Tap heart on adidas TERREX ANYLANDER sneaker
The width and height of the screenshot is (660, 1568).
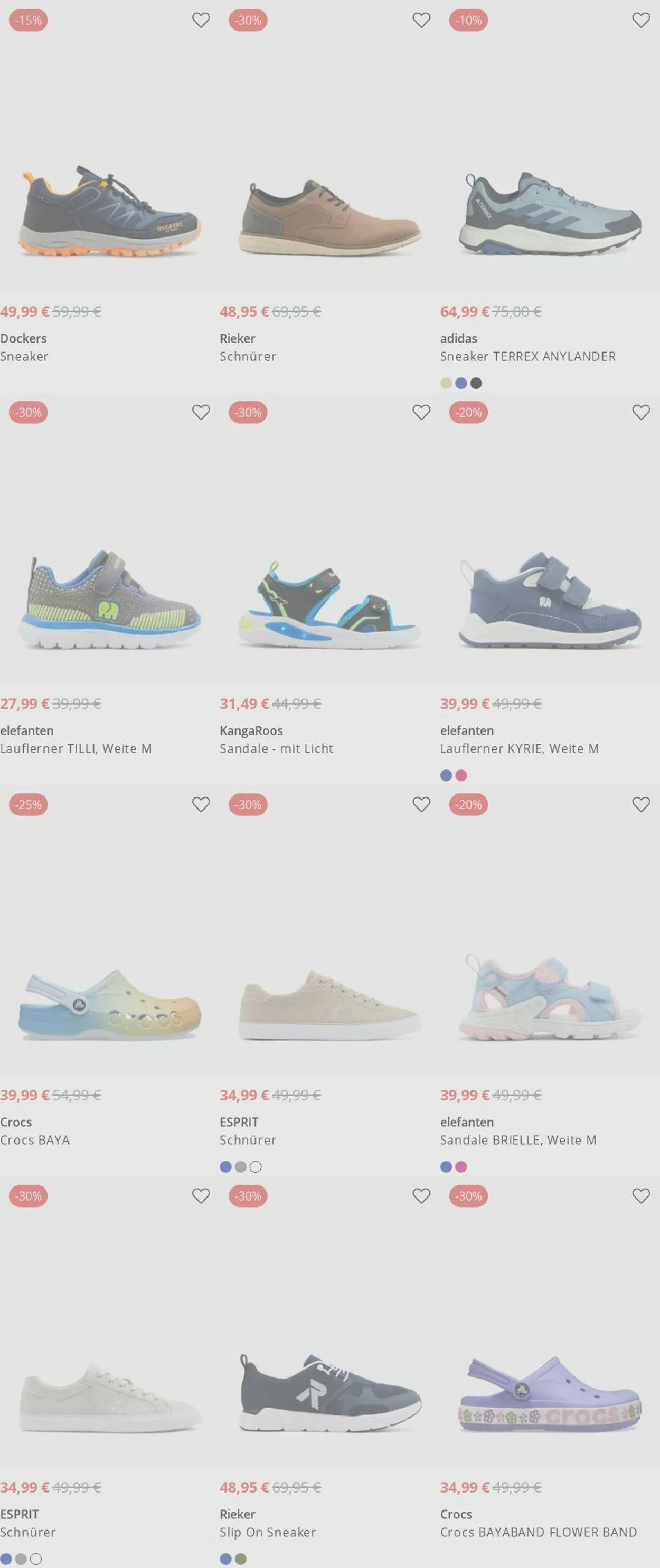(641, 20)
